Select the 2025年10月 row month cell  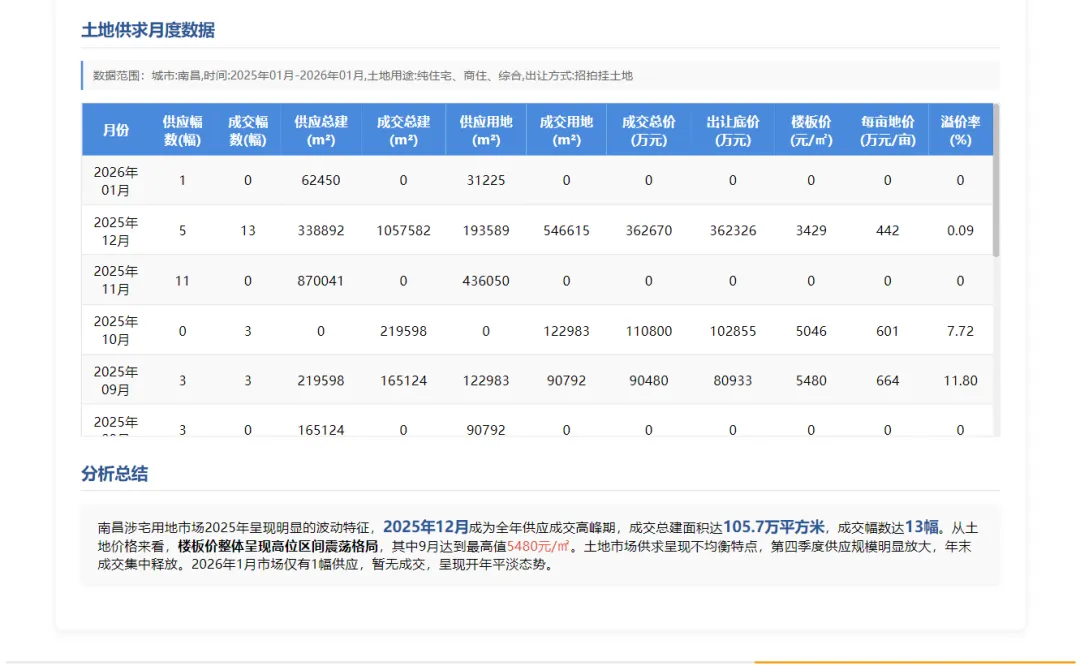[x=116, y=331]
